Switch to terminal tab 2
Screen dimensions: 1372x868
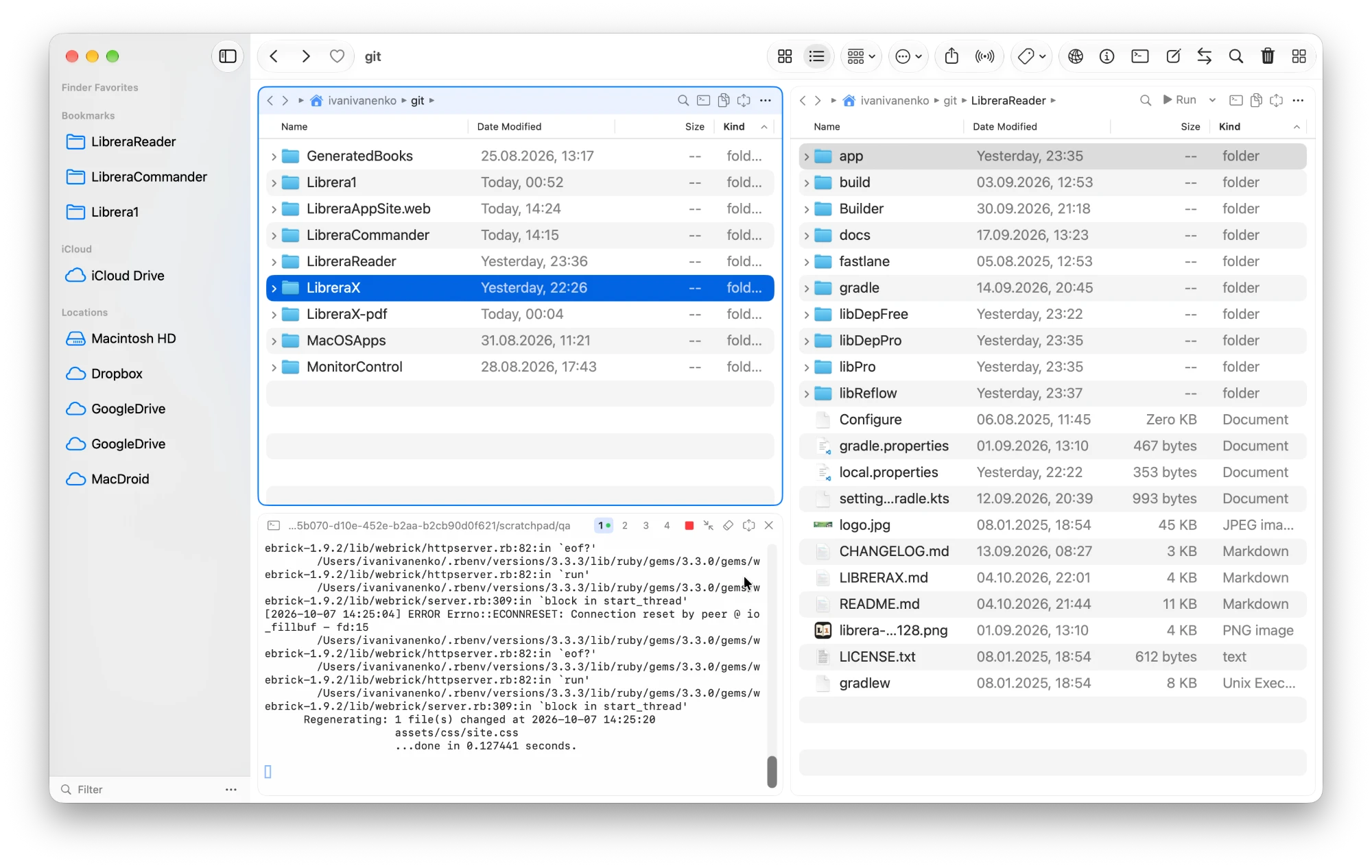624,525
